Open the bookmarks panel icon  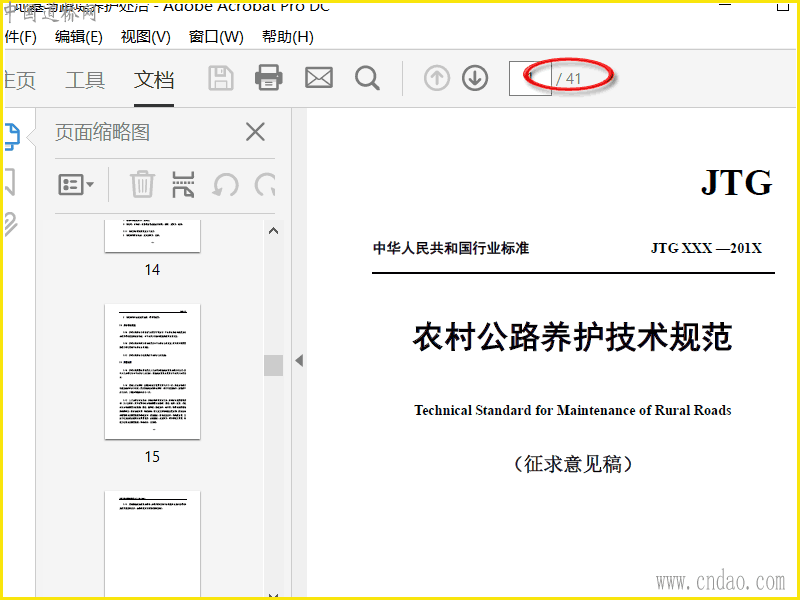coord(10,182)
